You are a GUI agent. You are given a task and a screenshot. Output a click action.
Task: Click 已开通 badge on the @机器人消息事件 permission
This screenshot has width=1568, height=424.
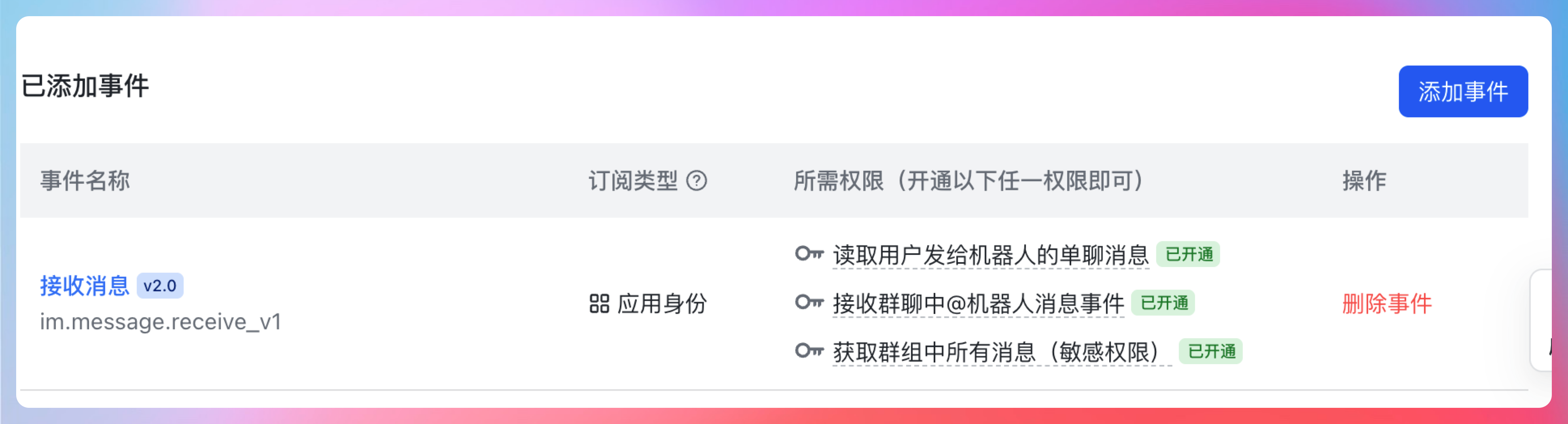[x=1163, y=303]
